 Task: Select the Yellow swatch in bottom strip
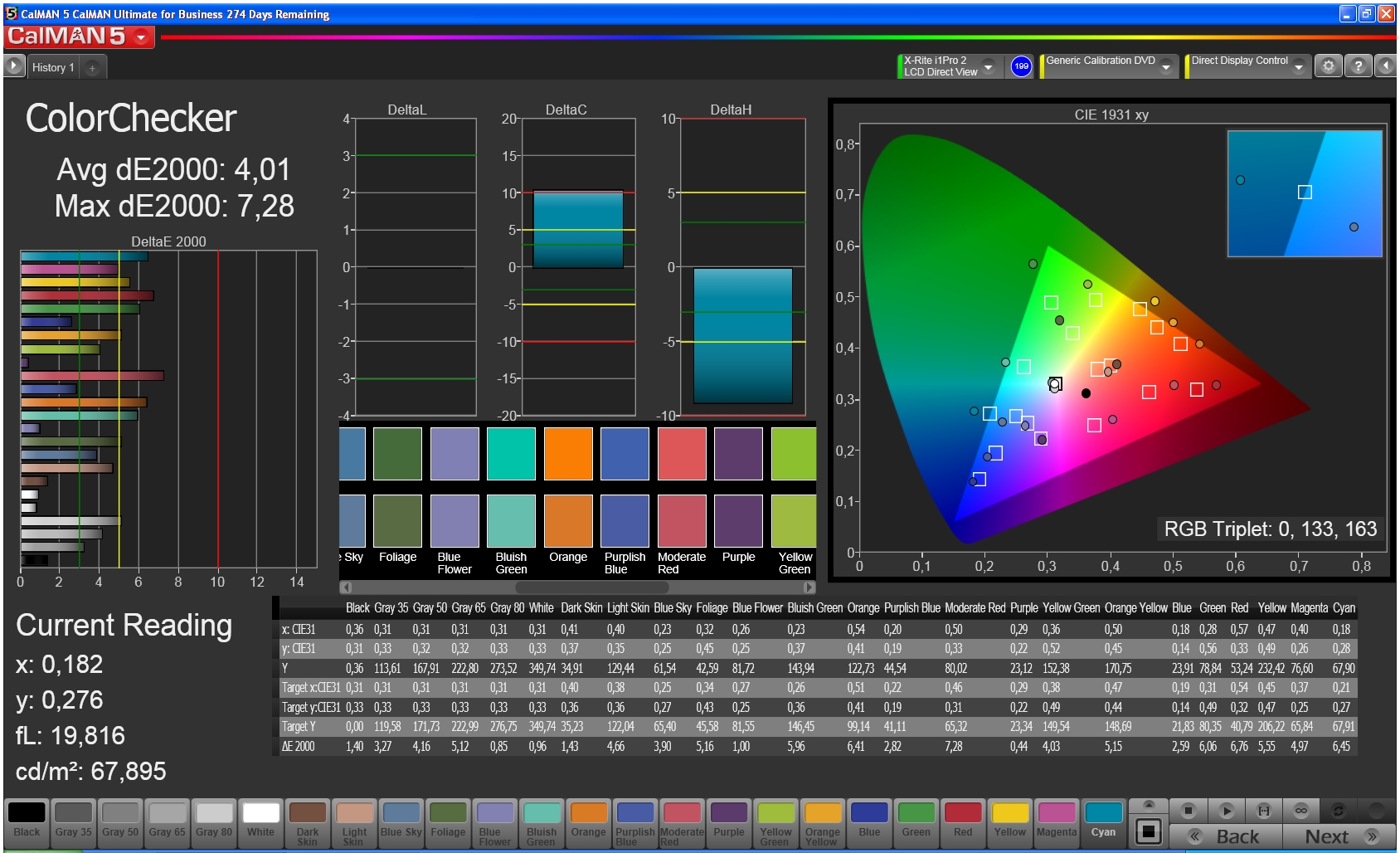[1010, 822]
